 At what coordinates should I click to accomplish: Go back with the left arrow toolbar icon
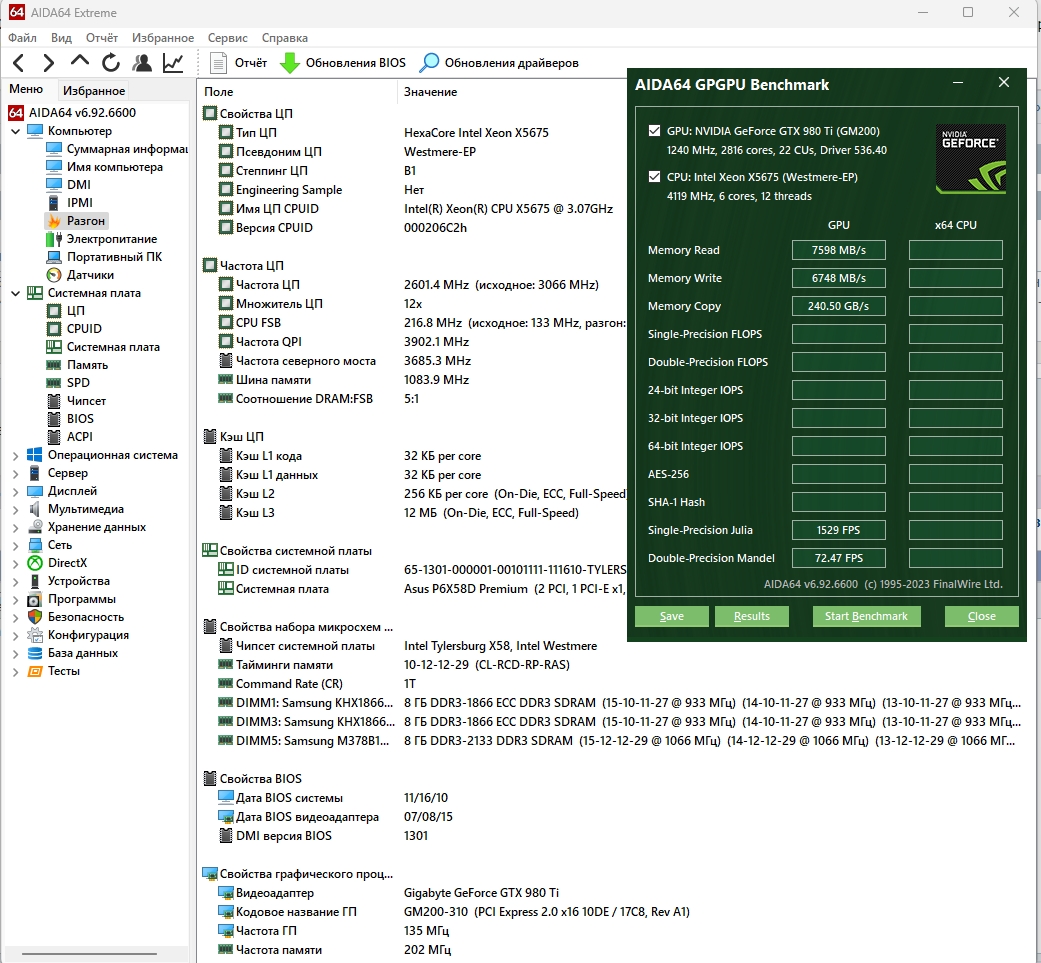pos(19,63)
